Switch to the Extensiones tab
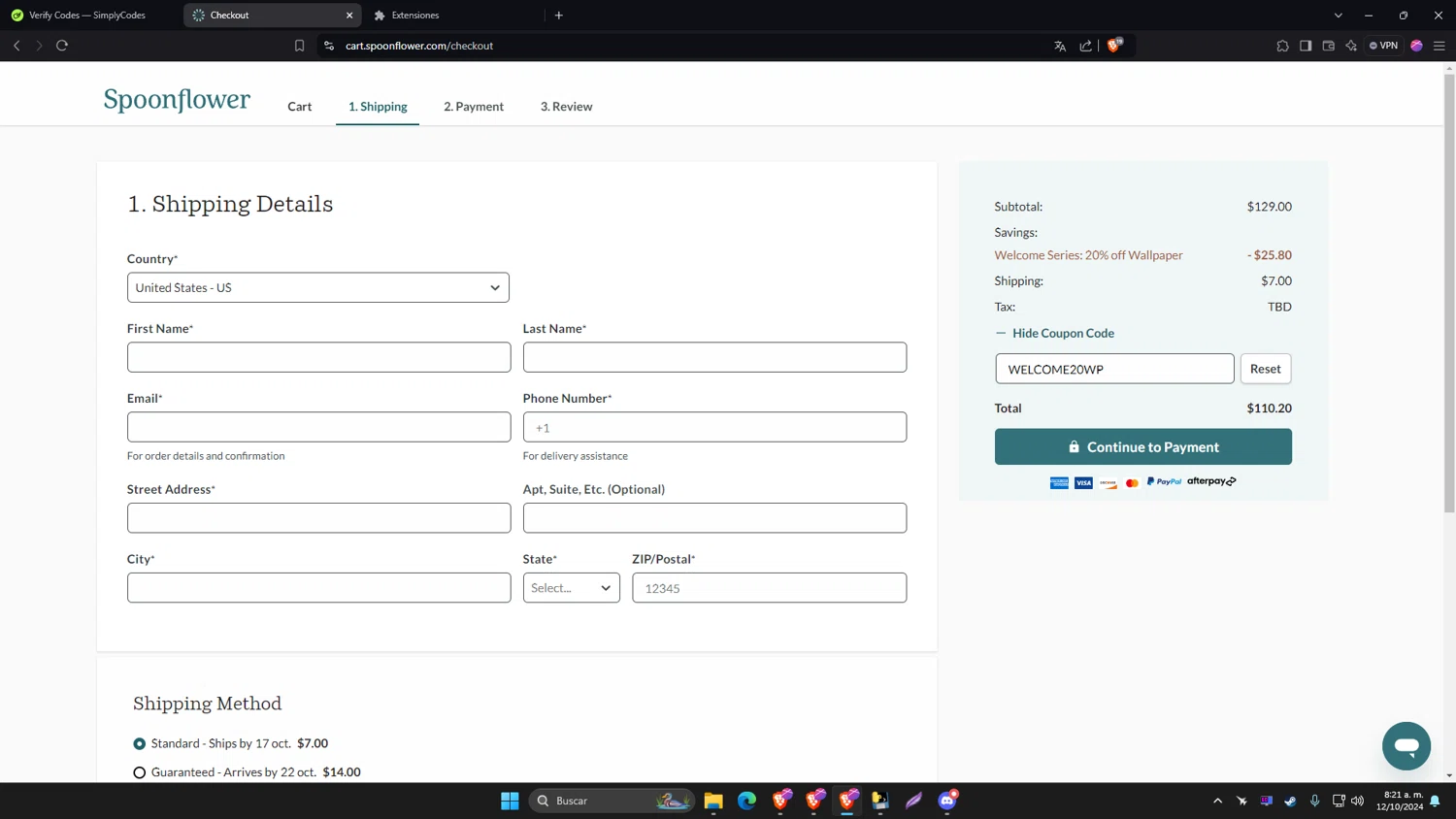Viewport: 1456px width, 819px height. [x=415, y=16]
